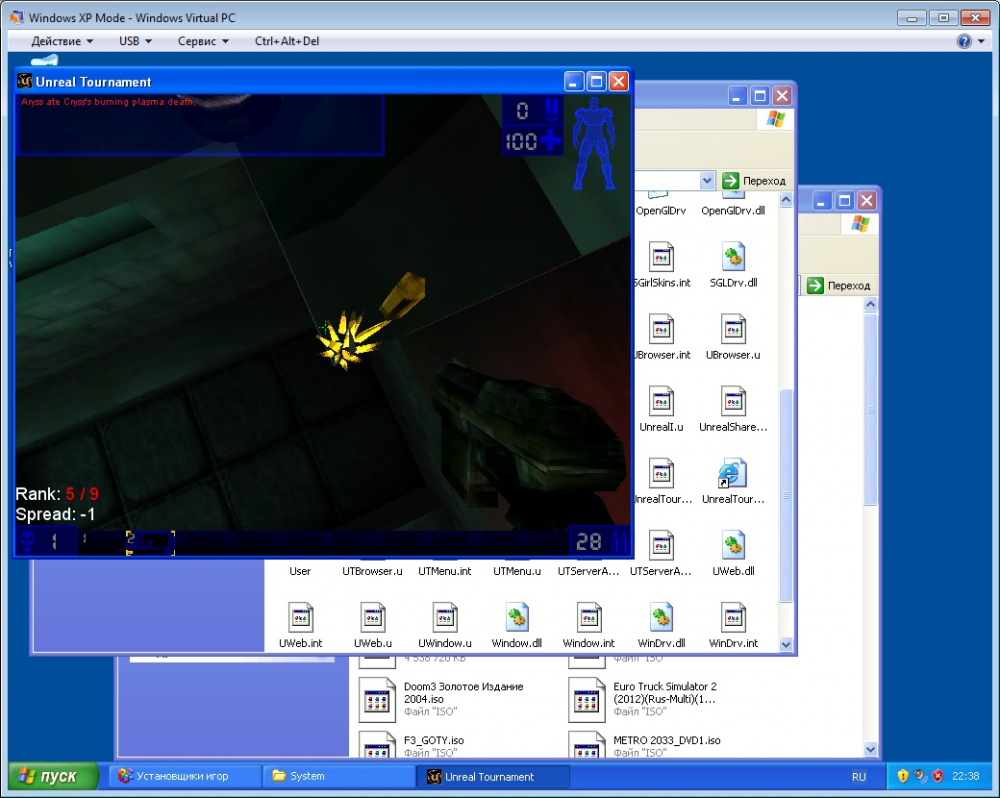Select the Euro Truck Simulator 2 ISO file

pyautogui.click(x=586, y=700)
